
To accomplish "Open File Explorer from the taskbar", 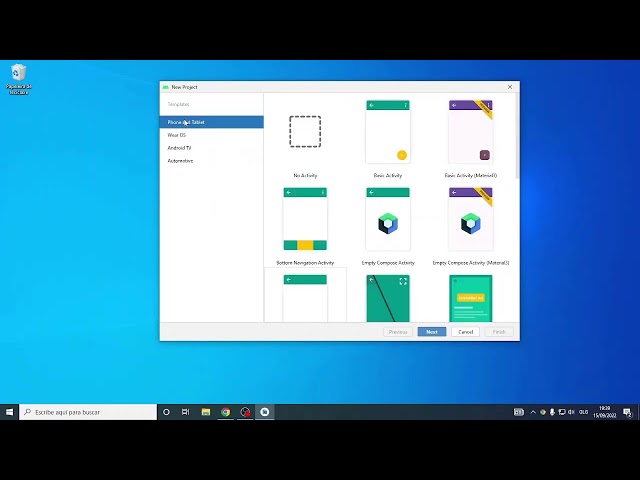I will click(206, 412).
